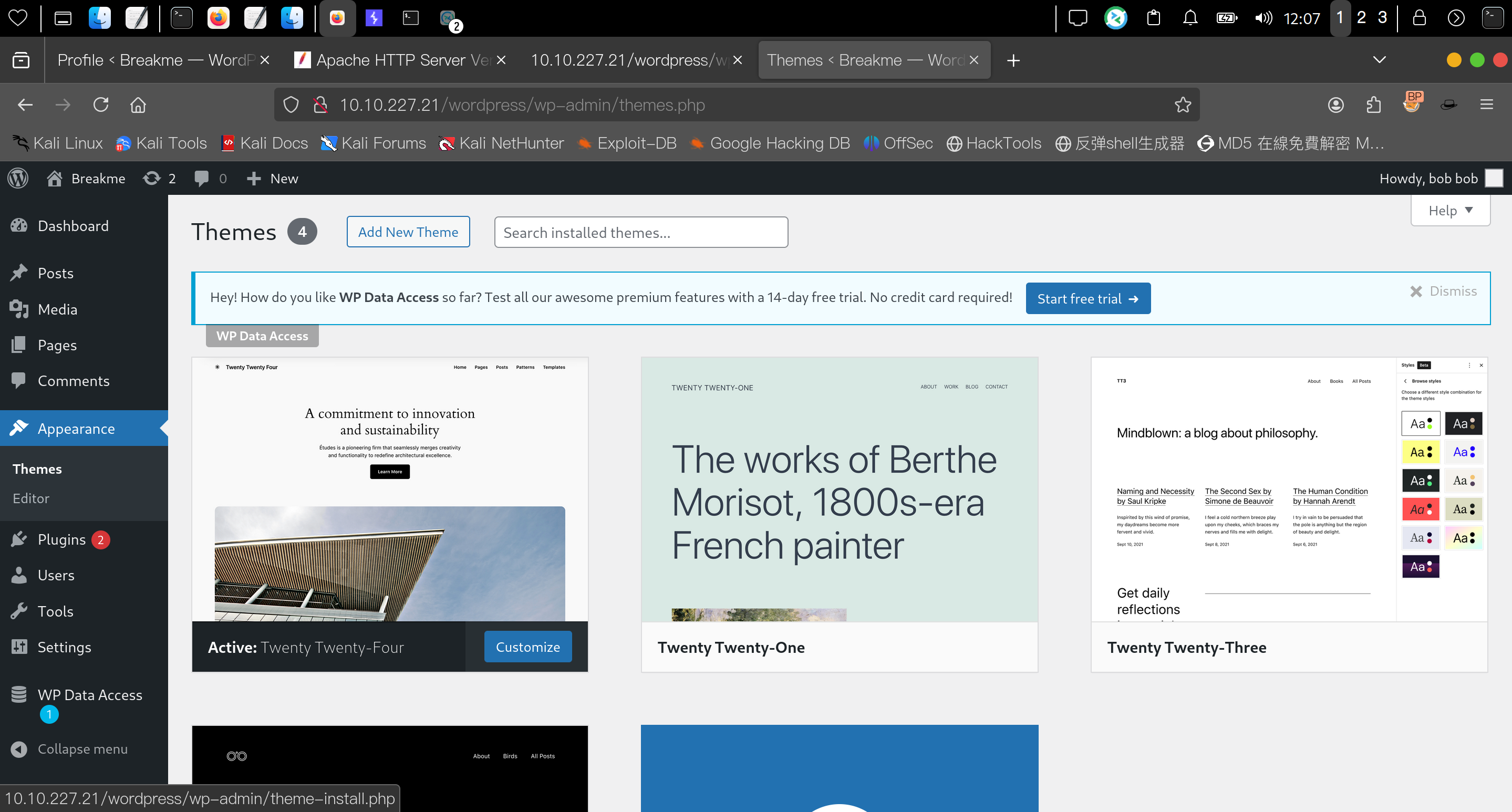The height and width of the screenshot is (812, 1512).
Task: Click the hat extension icon in toolbar
Action: pyautogui.click(x=1449, y=105)
